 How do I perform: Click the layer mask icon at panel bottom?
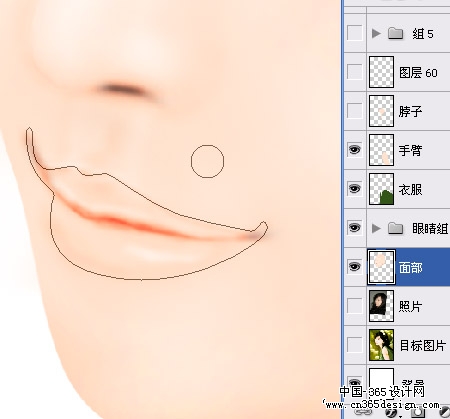418,413
